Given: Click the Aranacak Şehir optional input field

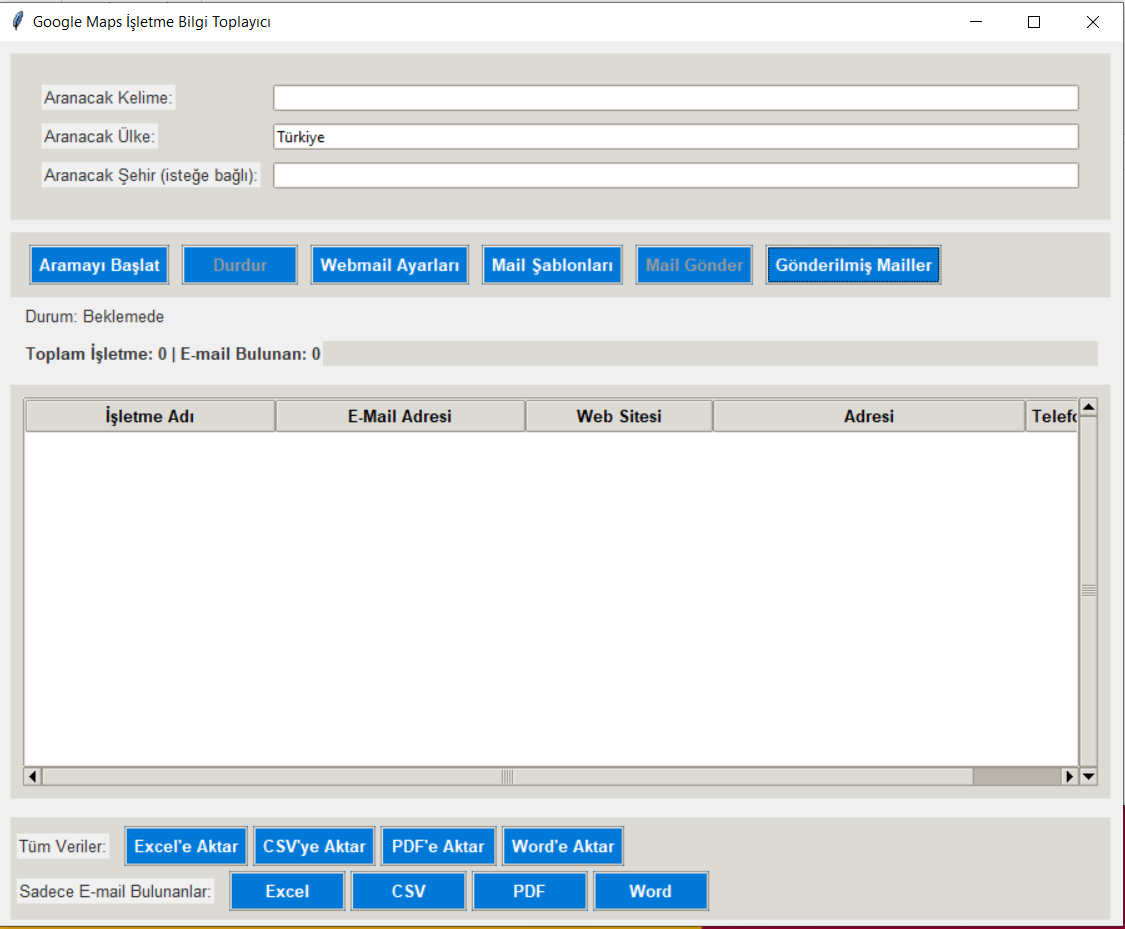Looking at the screenshot, I should (x=675, y=176).
